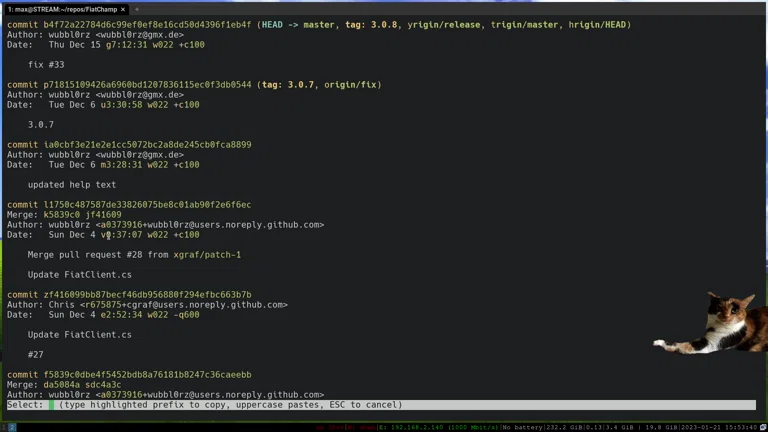This screenshot has height=432, width=768.
Task: Click merge parent 'k5839c0'
Action: click(61, 215)
